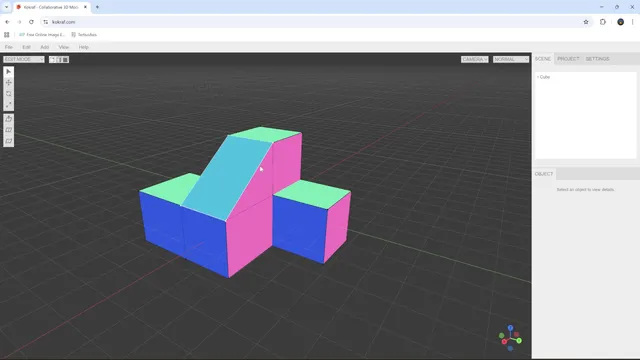This screenshot has height=360, width=640.
Task: Open the Add menu
Action: (x=44, y=47)
